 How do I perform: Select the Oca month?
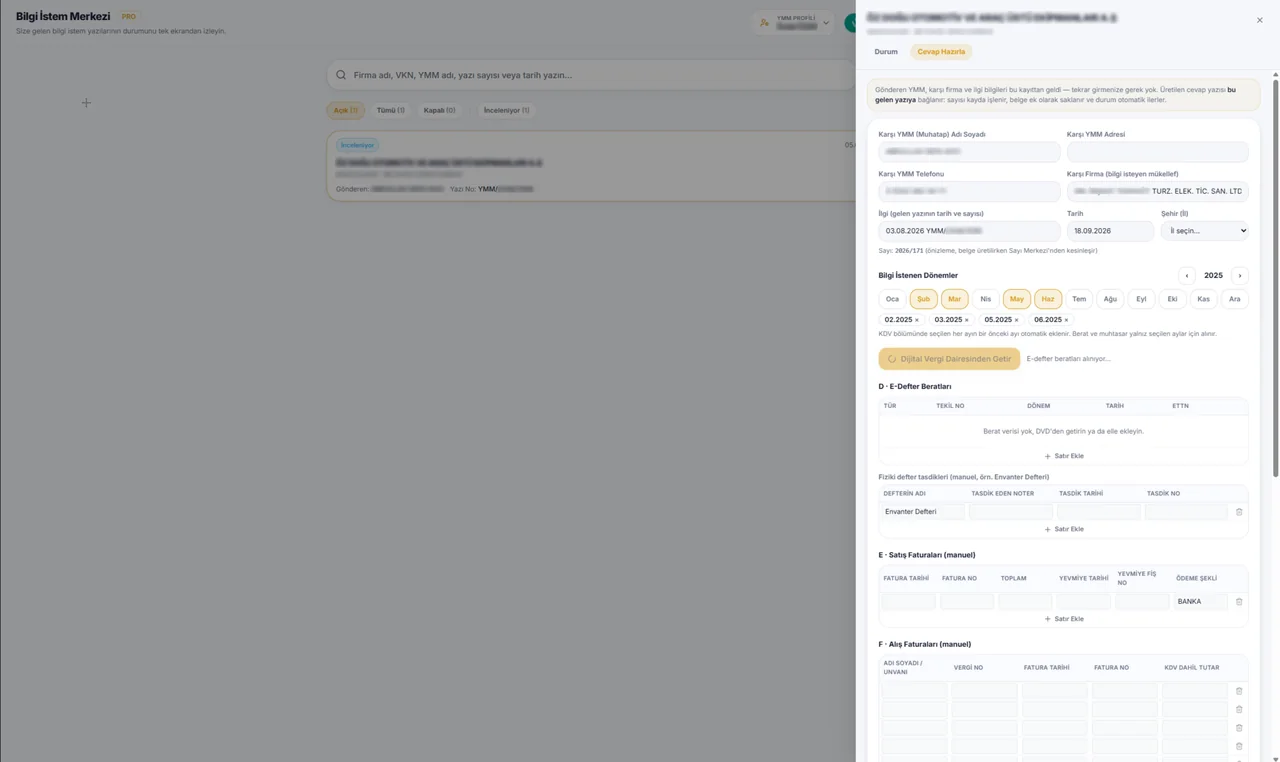(x=893, y=299)
